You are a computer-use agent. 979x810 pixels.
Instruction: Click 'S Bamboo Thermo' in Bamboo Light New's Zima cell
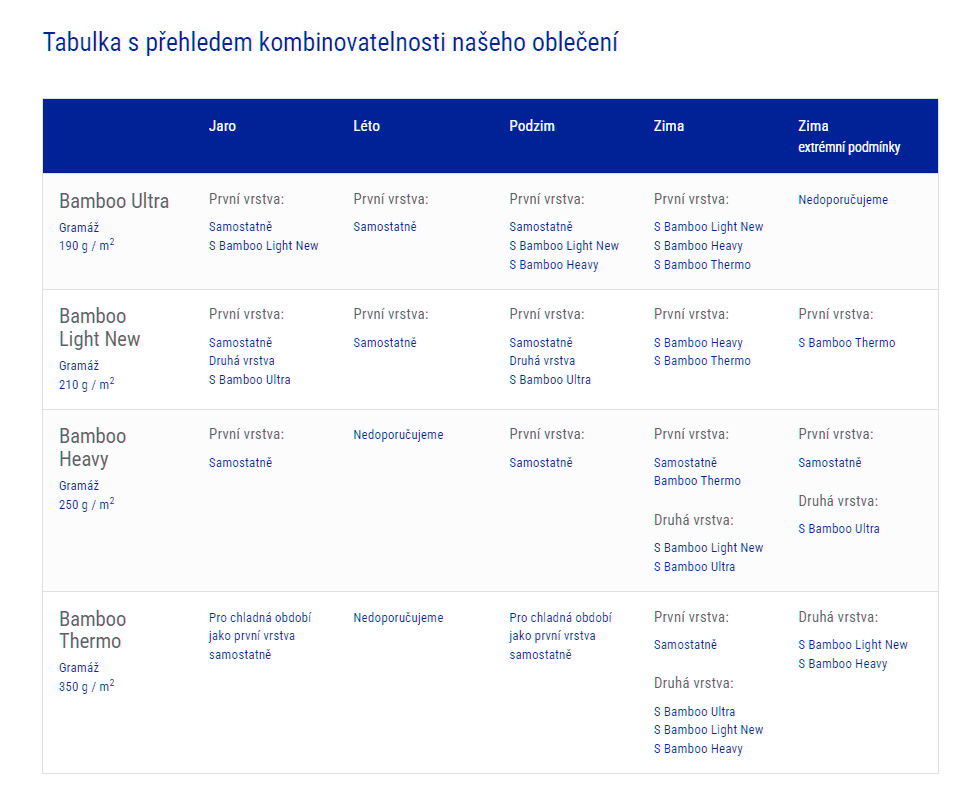point(702,361)
